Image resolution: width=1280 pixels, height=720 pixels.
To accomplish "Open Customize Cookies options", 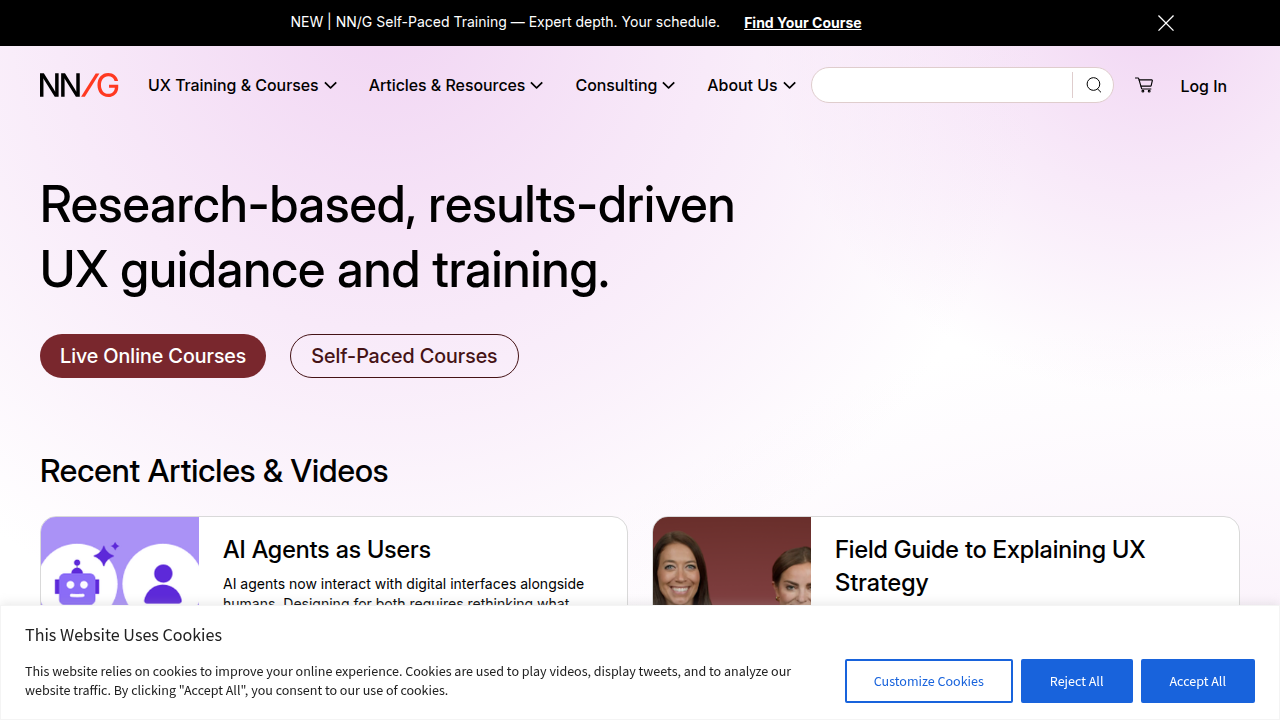I will 928,681.
